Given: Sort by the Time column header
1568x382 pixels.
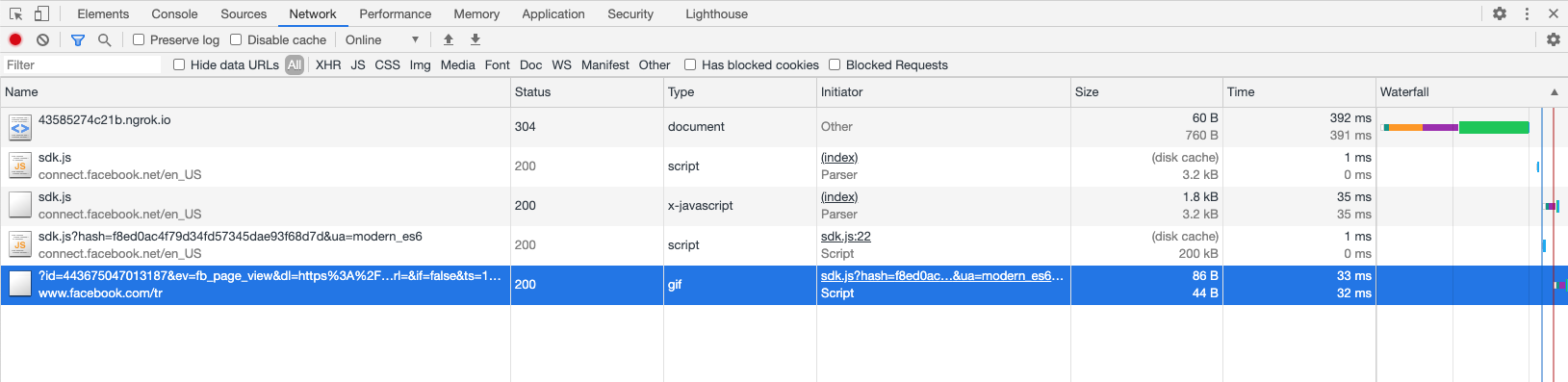Looking at the screenshot, I should (x=1299, y=92).
